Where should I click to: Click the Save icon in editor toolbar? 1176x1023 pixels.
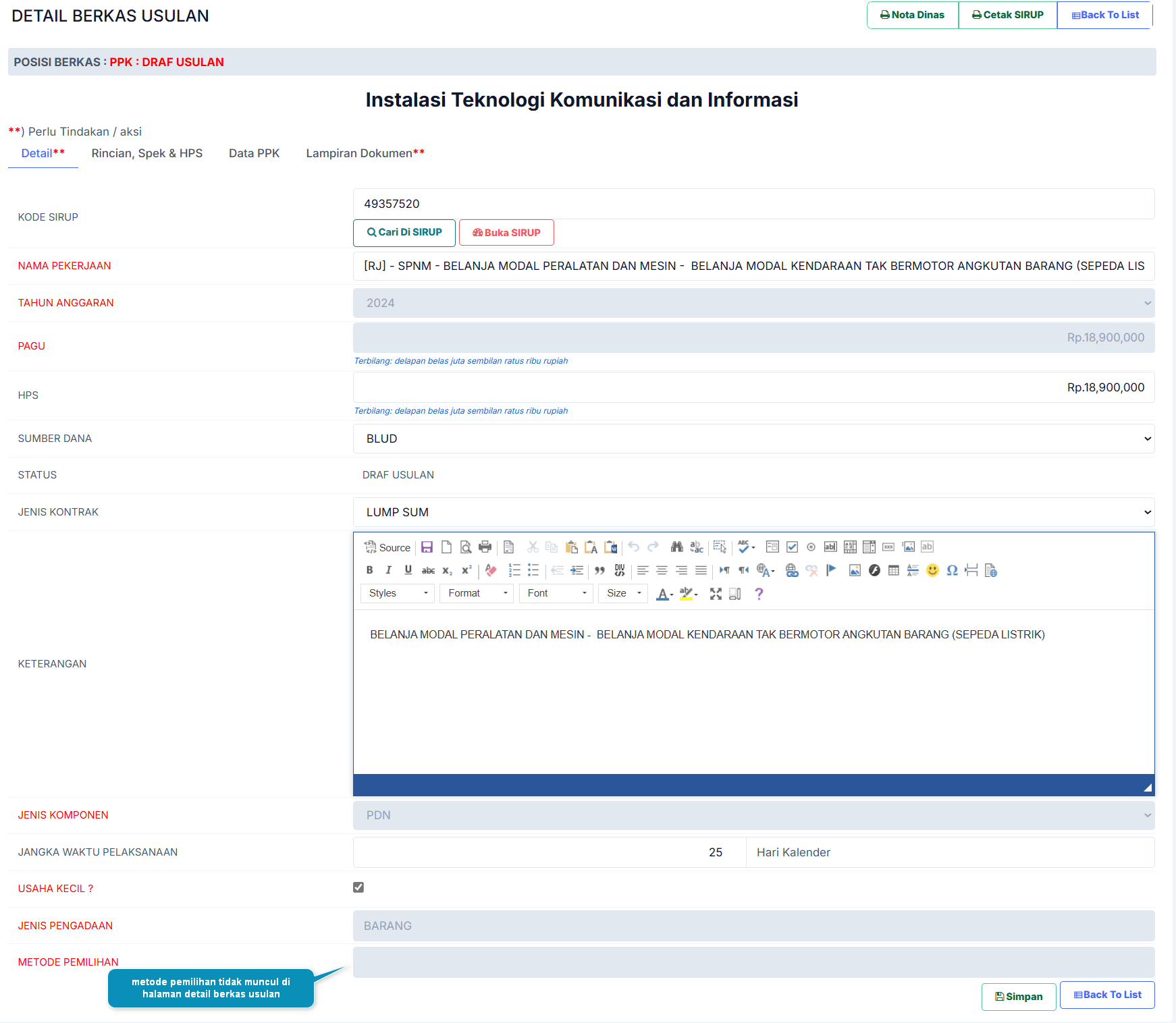pos(427,547)
